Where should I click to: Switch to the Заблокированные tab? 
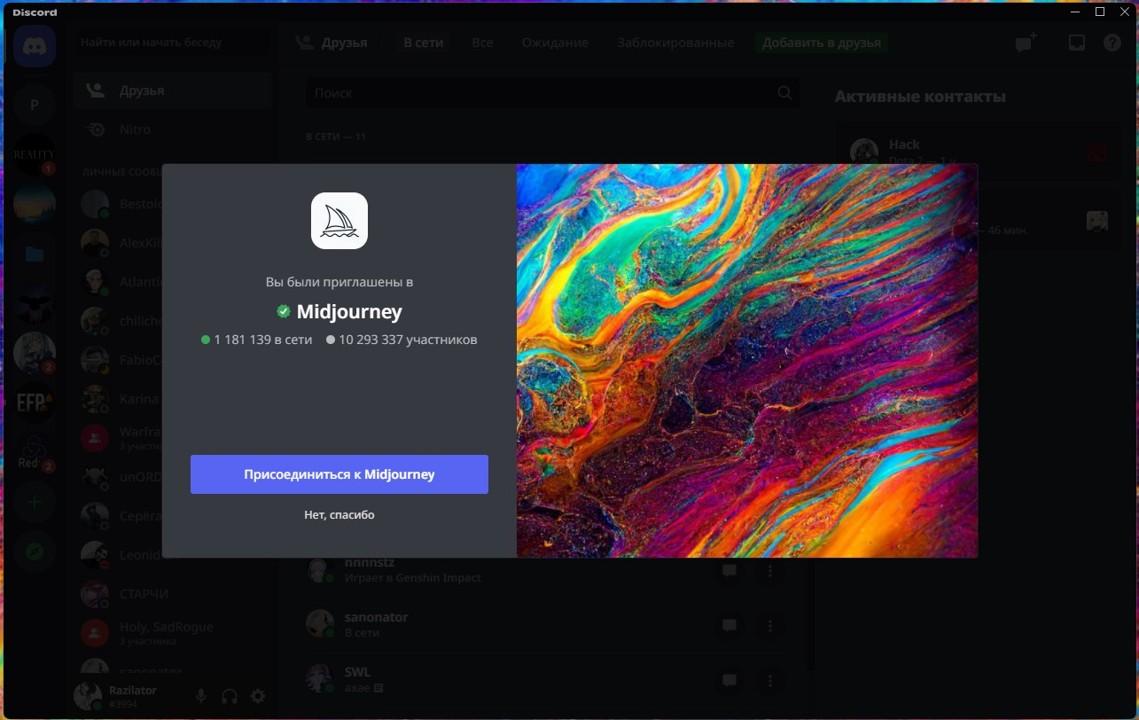[x=676, y=43]
